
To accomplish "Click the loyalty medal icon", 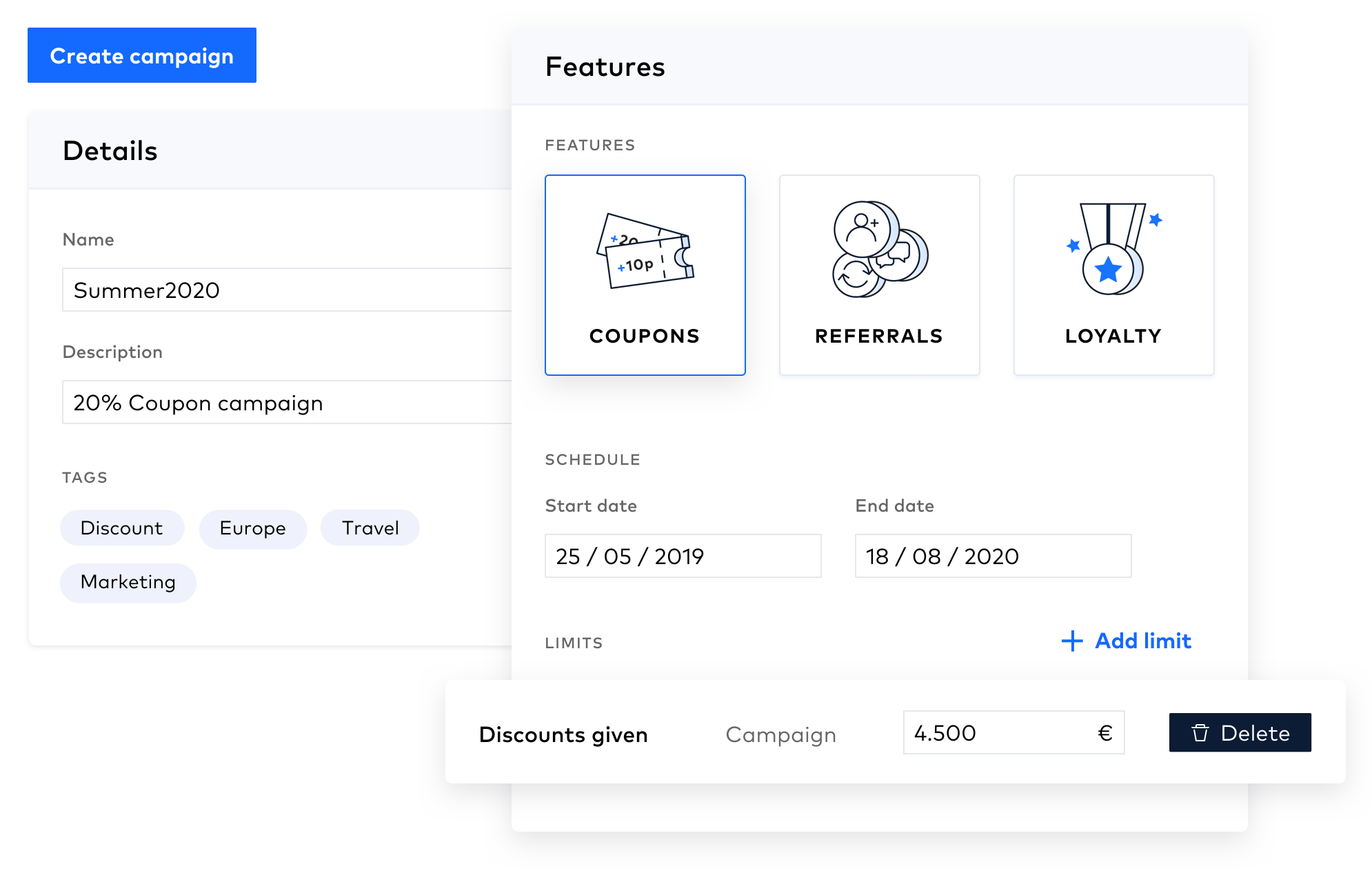I will [1113, 248].
